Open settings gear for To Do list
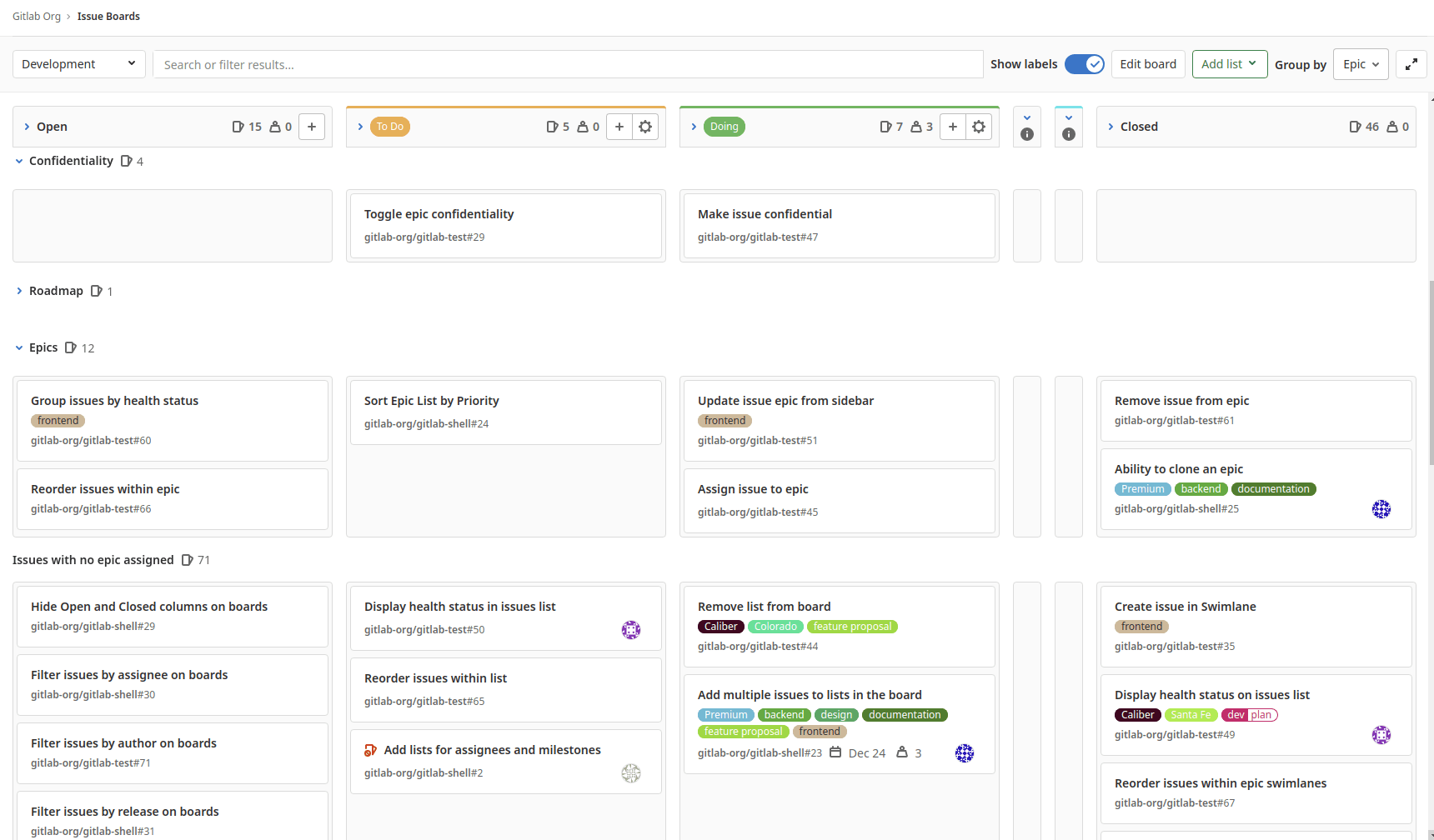The width and height of the screenshot is (1434, 840). pos(645,127)
